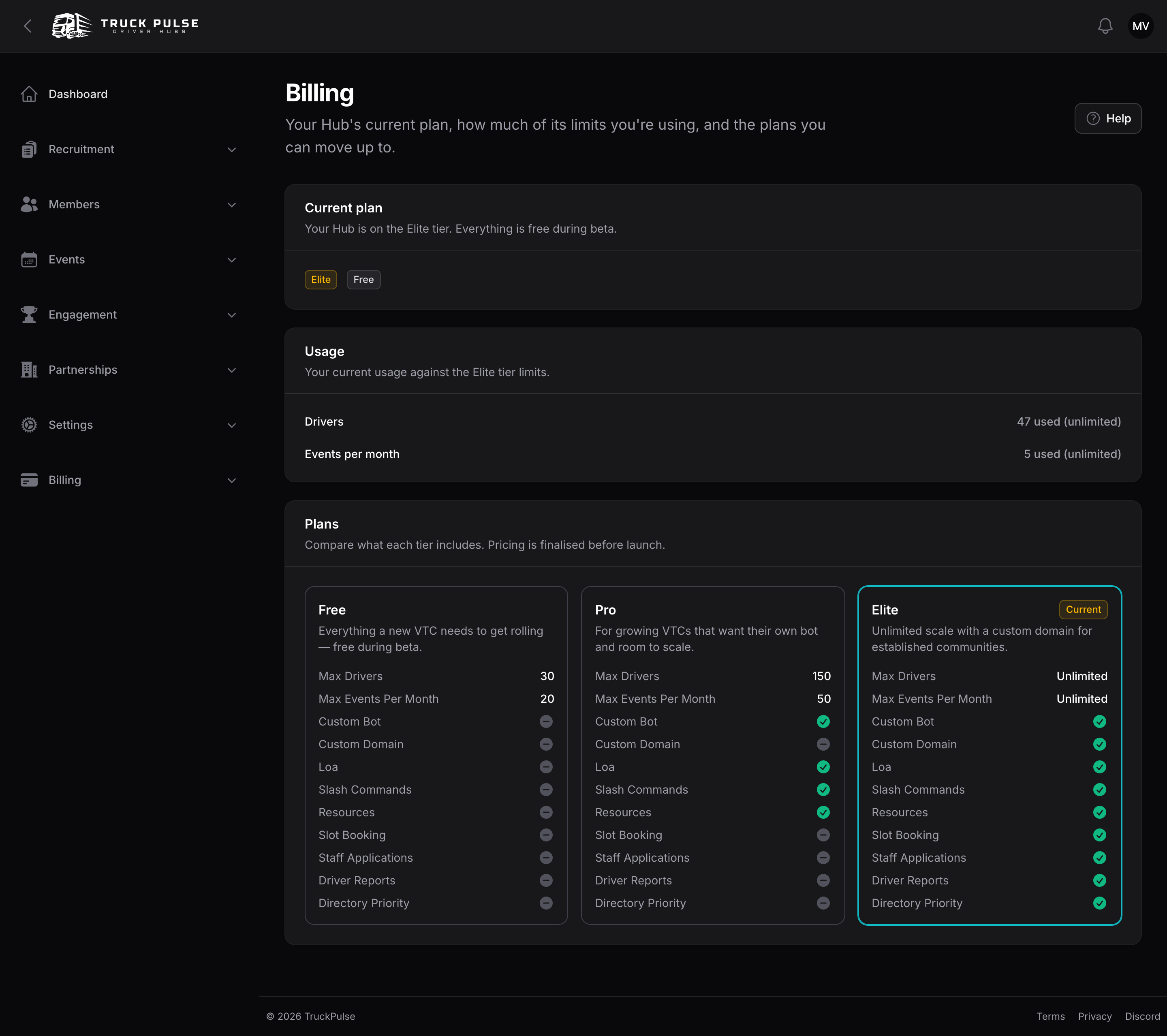
Task: Click the Events calendar icon
Action: 29,259
